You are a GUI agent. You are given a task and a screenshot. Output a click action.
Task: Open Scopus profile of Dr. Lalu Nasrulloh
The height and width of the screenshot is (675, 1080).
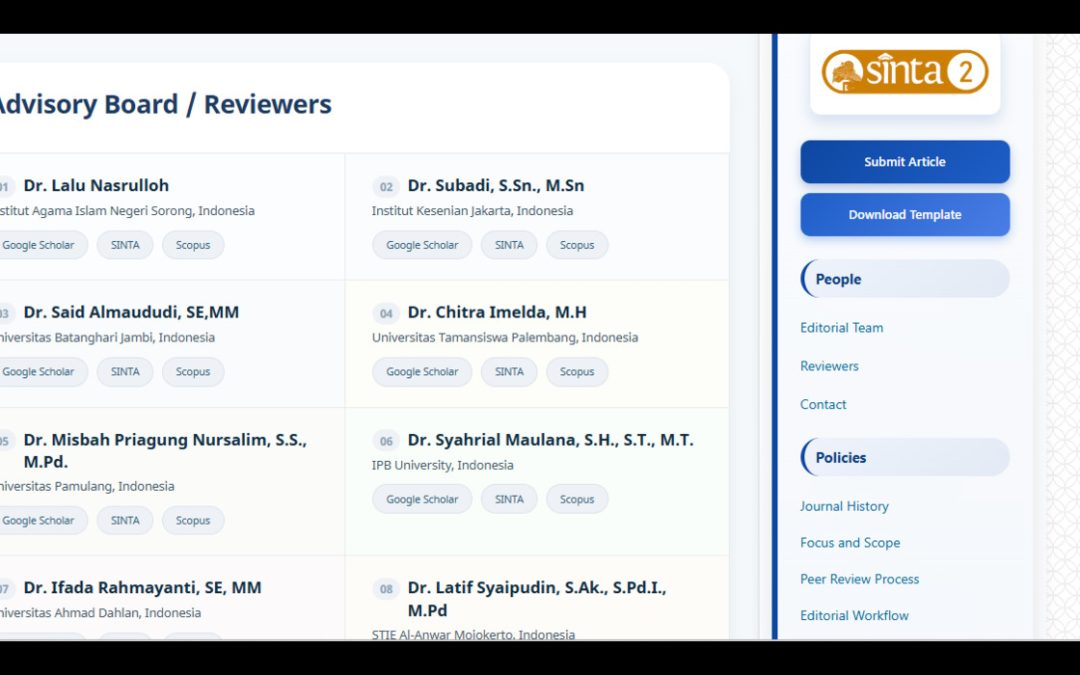(193, 245)
